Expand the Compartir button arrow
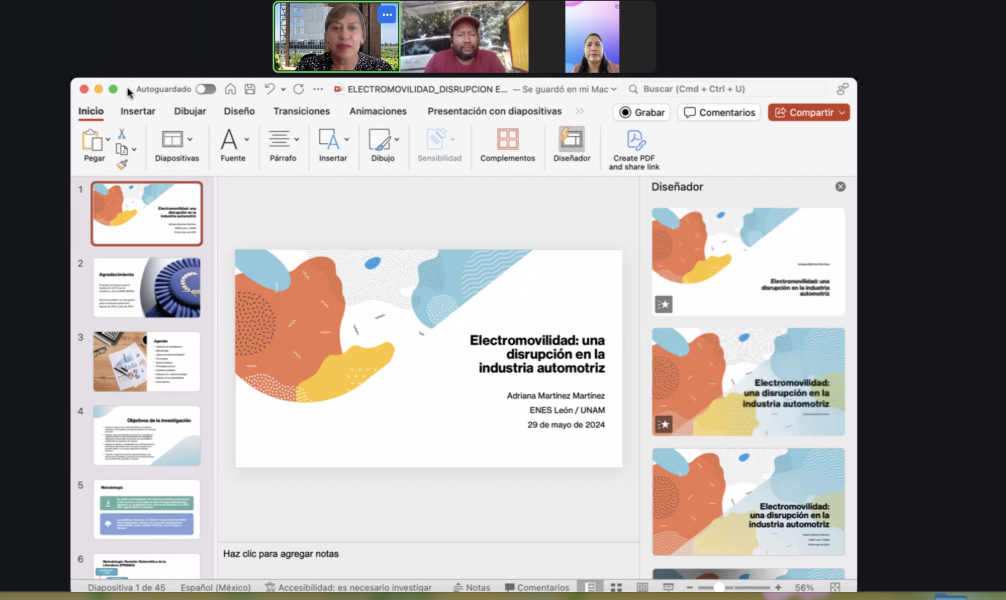Image resolution: width=1006 pixels, height=600 pixels. [843, 113]
